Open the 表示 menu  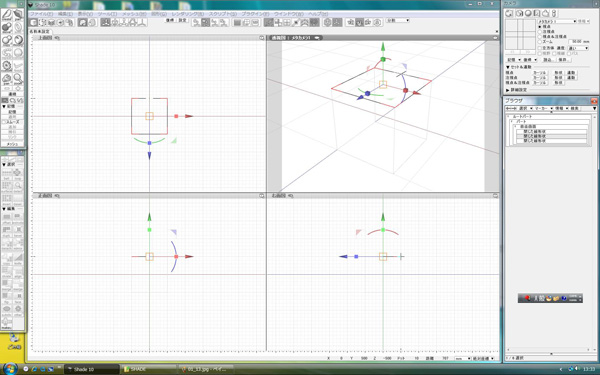(85, 14)
